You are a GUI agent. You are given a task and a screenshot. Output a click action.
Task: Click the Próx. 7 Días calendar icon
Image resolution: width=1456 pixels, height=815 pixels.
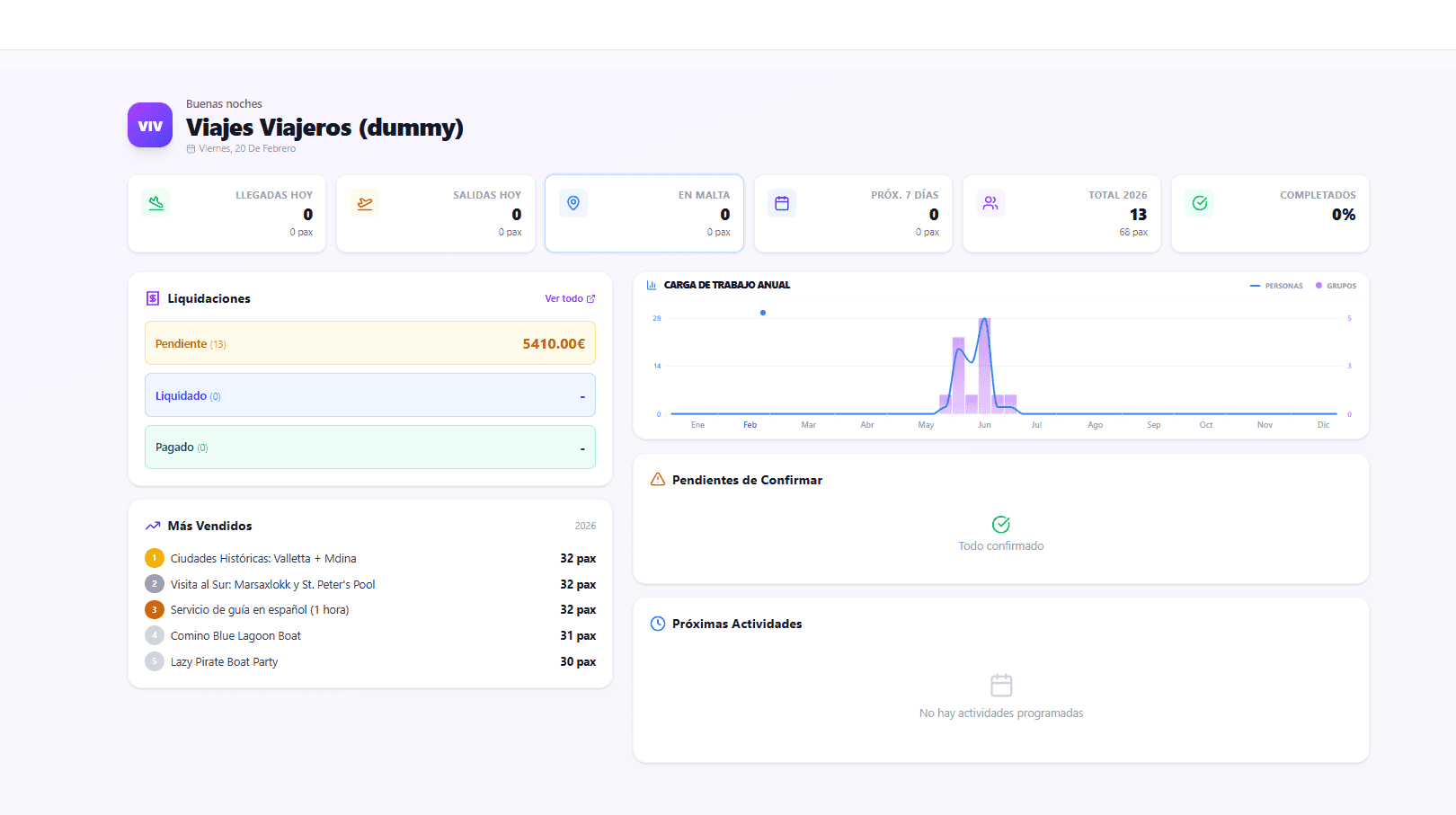pos(782,203)
